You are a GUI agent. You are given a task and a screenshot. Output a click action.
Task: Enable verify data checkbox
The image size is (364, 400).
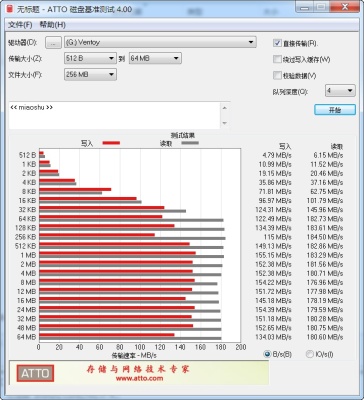click(x=277, y=75)
